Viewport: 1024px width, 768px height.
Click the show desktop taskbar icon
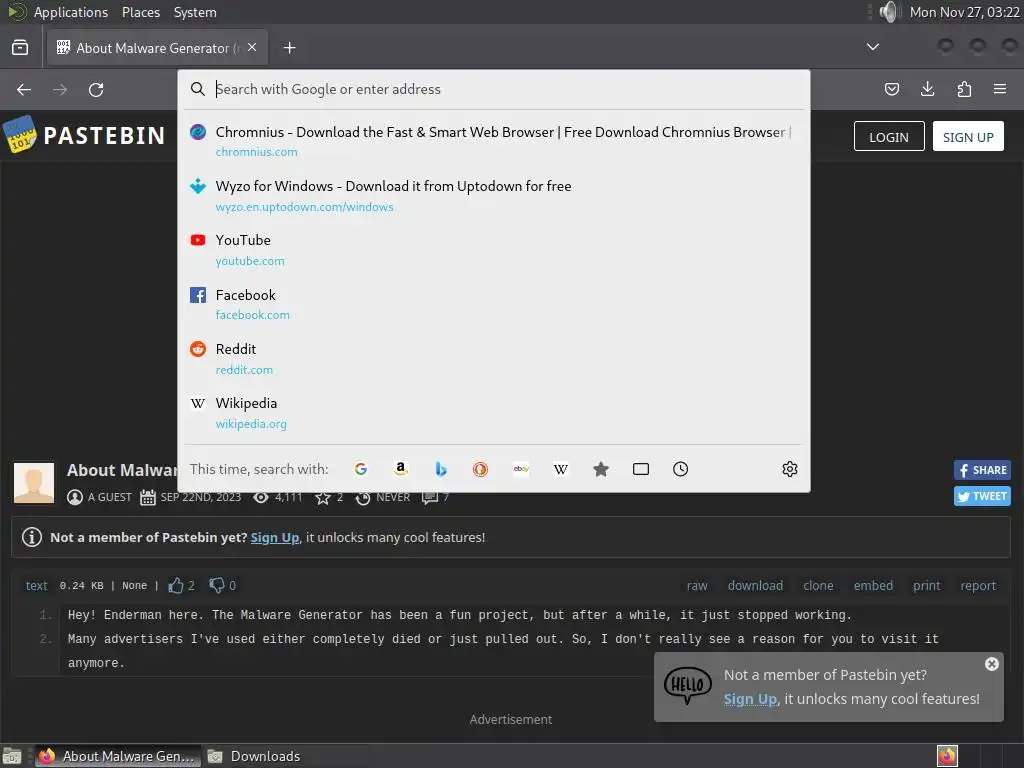12,756
